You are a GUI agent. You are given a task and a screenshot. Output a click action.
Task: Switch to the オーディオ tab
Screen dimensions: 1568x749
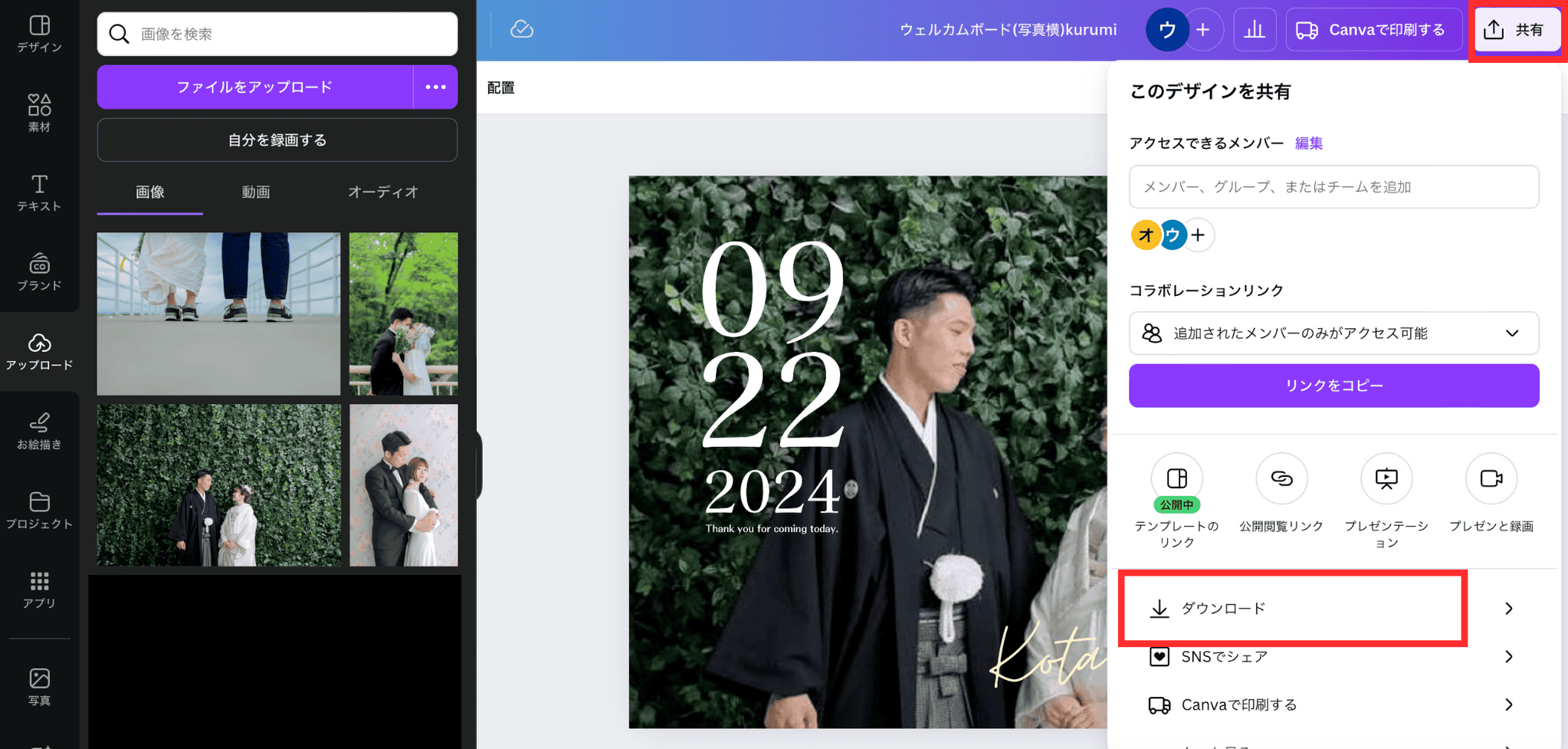coord(382,192)
